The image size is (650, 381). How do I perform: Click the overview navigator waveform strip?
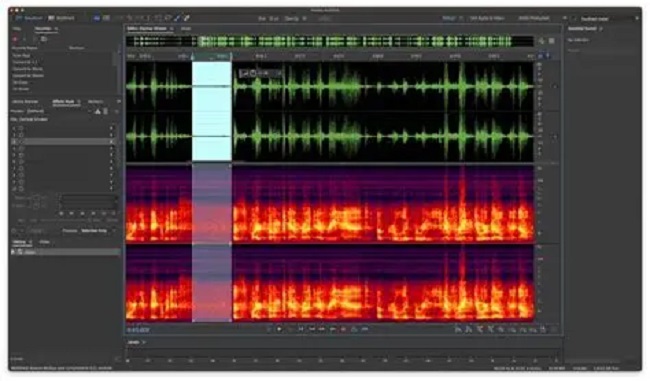[x=330, y=41]
